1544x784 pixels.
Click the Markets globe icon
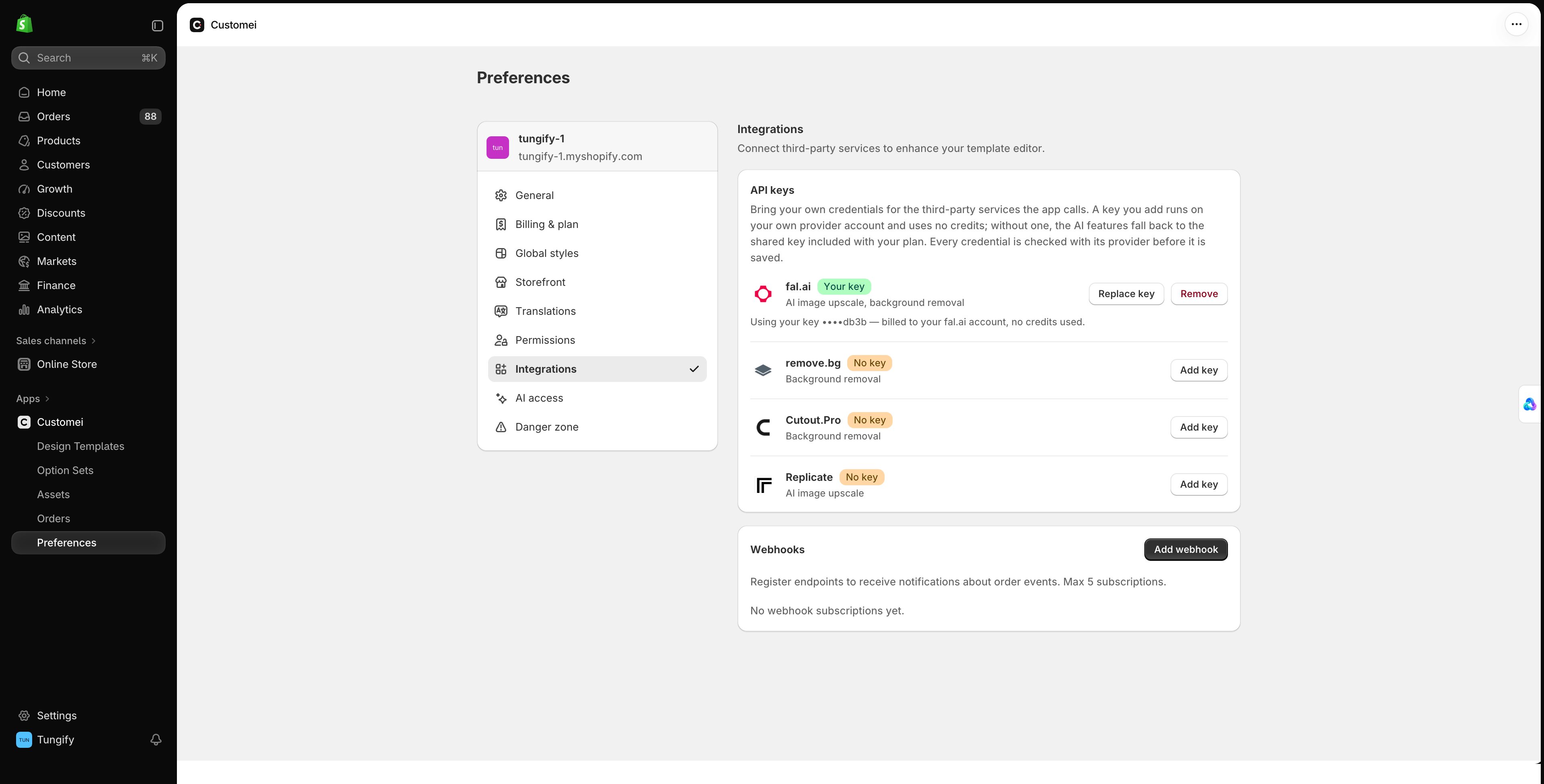coord(24,261)
